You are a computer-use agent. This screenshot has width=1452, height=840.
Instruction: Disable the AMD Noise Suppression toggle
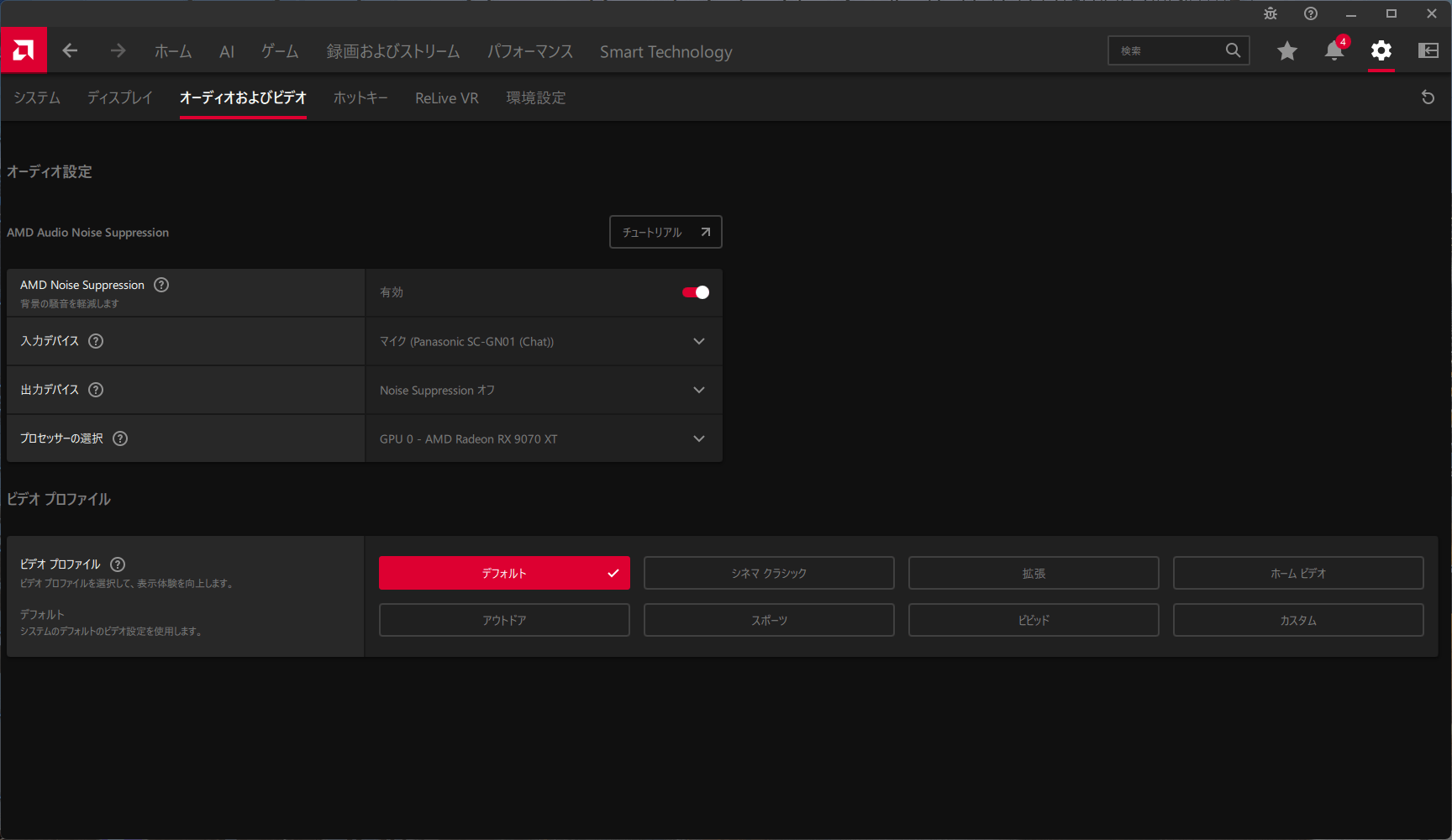[695, 292]
